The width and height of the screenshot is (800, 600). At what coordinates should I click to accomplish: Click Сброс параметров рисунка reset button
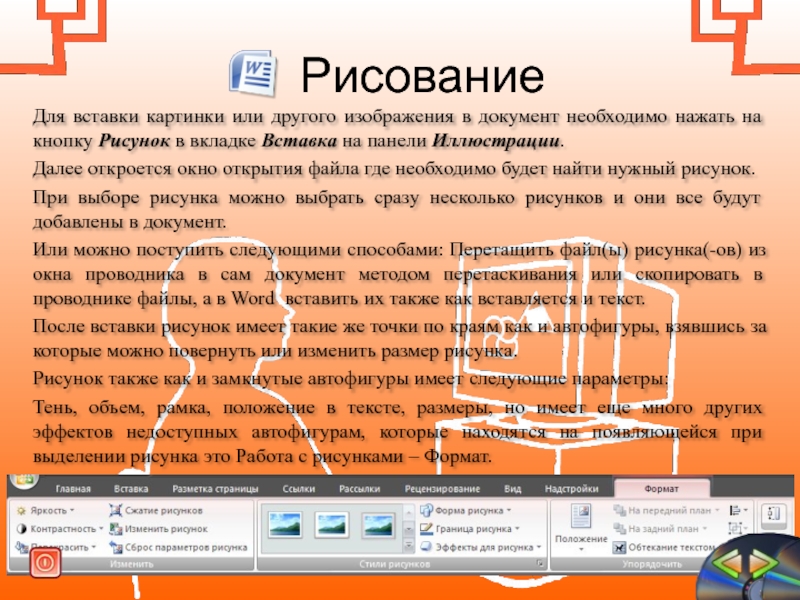(178, 547)
